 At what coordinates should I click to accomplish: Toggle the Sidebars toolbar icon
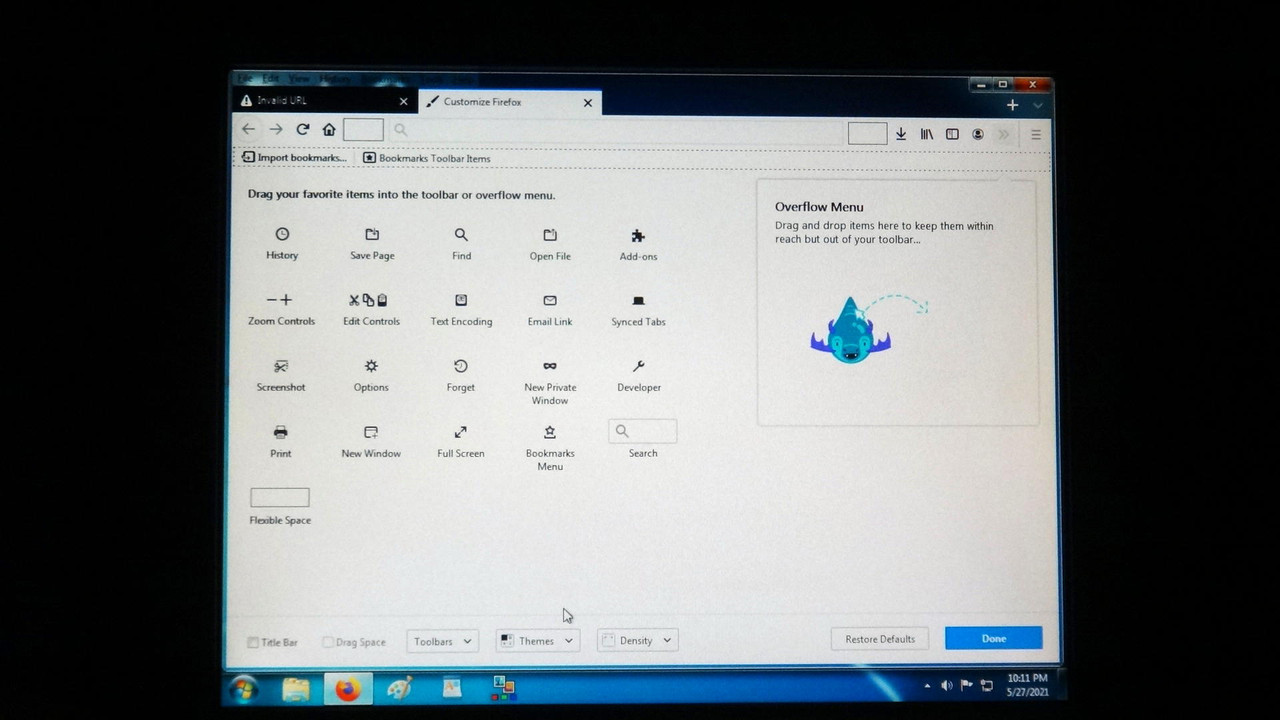(952, 134)
